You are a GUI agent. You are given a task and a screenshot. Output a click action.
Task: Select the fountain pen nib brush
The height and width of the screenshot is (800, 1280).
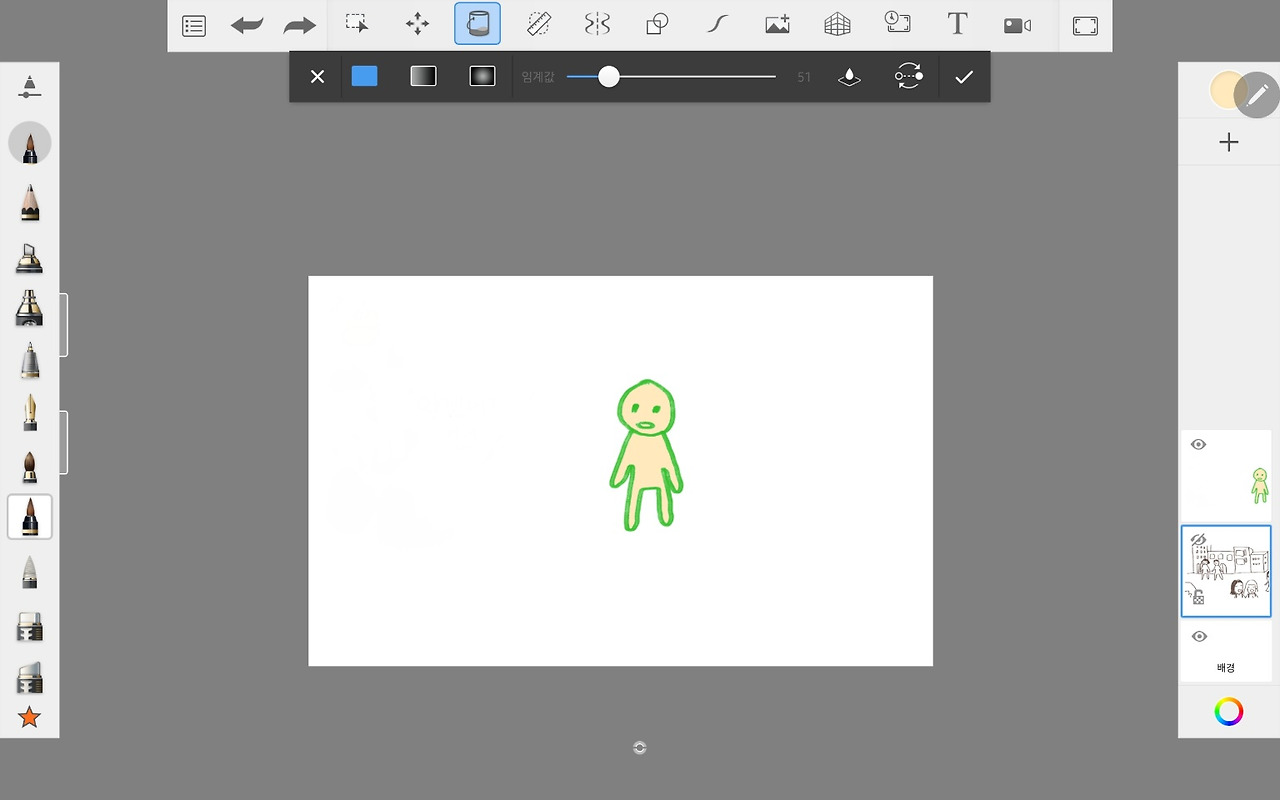(x=30, y=411)
